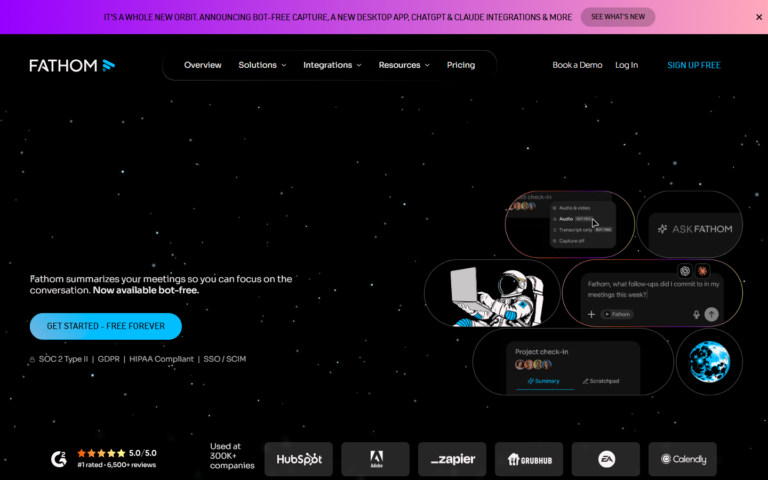Click the Calendly logo tile
This screenshot has width=768, height=480.
(683, 459)
